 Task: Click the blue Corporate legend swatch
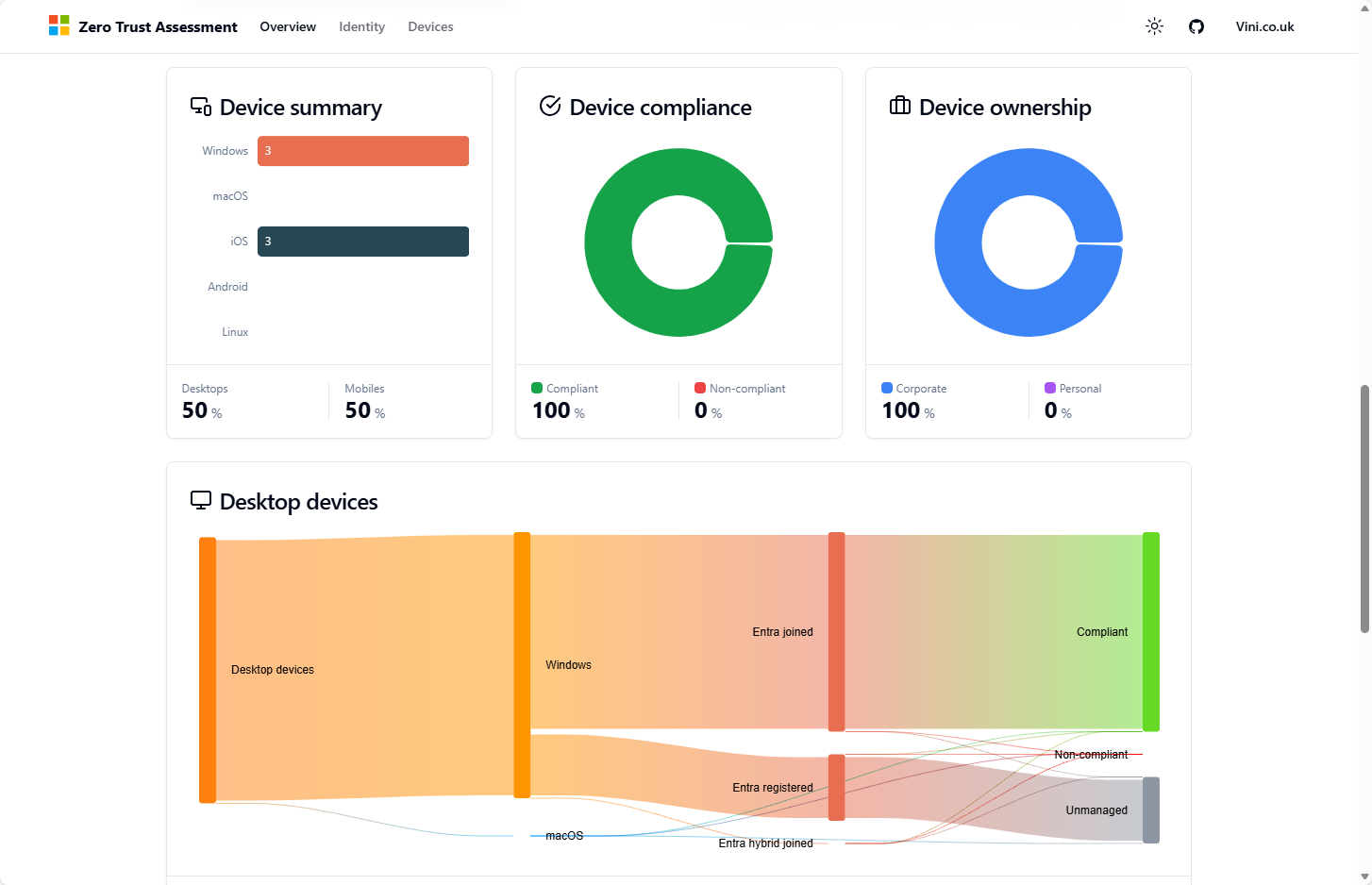[x=887, y=388]
